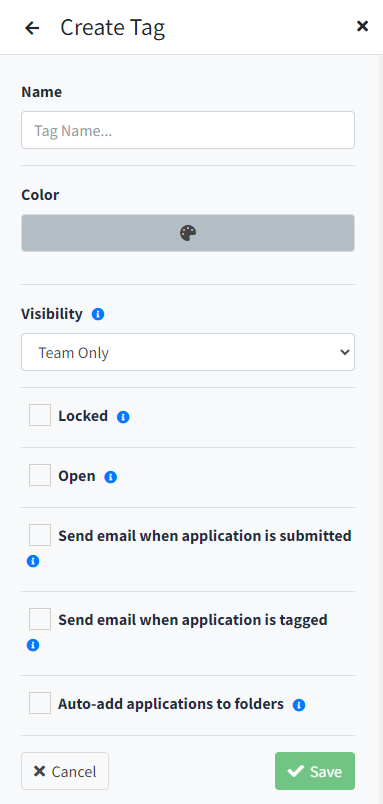Click info icon under tagged email option

[33, 645]
